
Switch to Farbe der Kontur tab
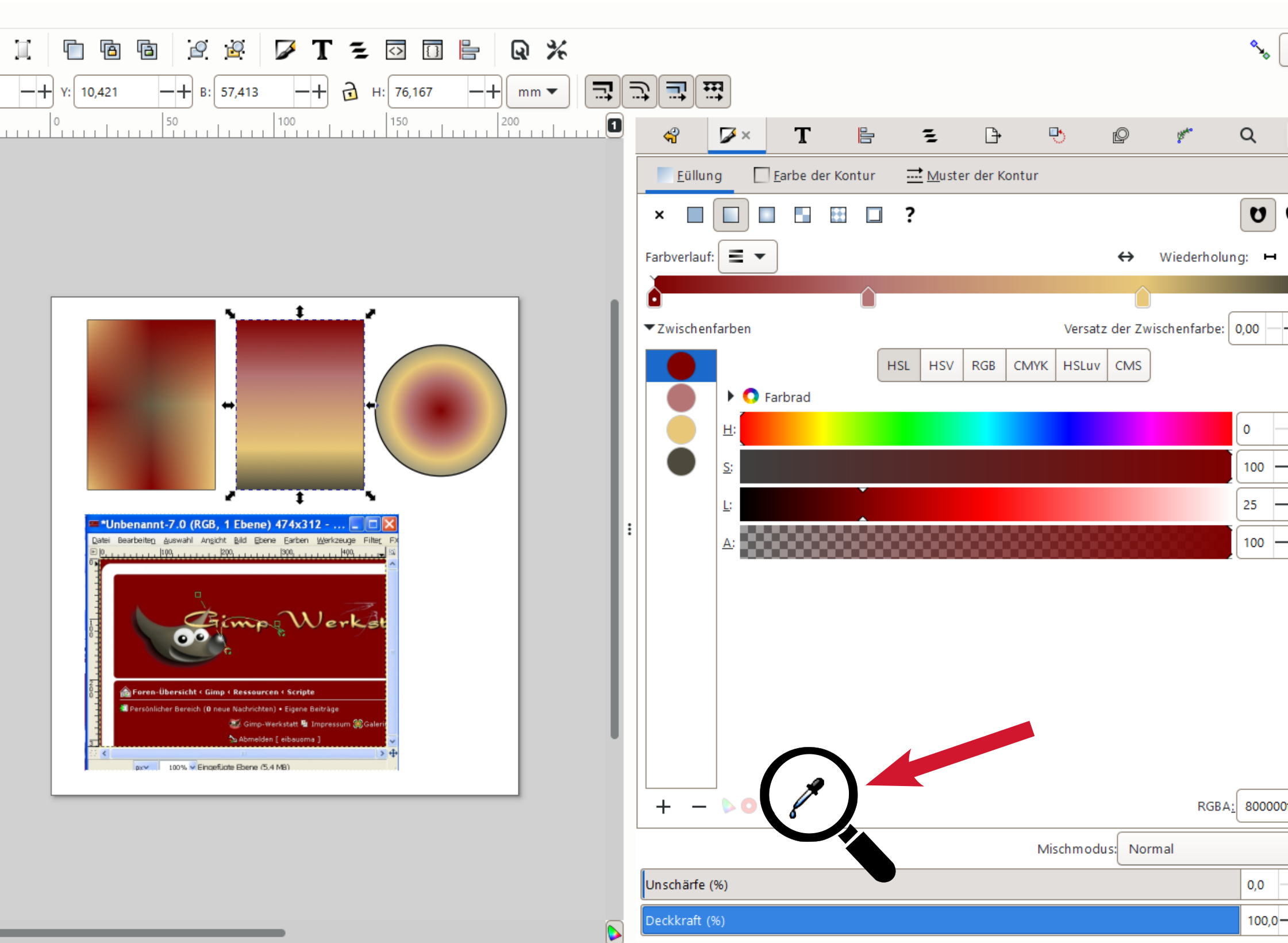pos(814,175)
